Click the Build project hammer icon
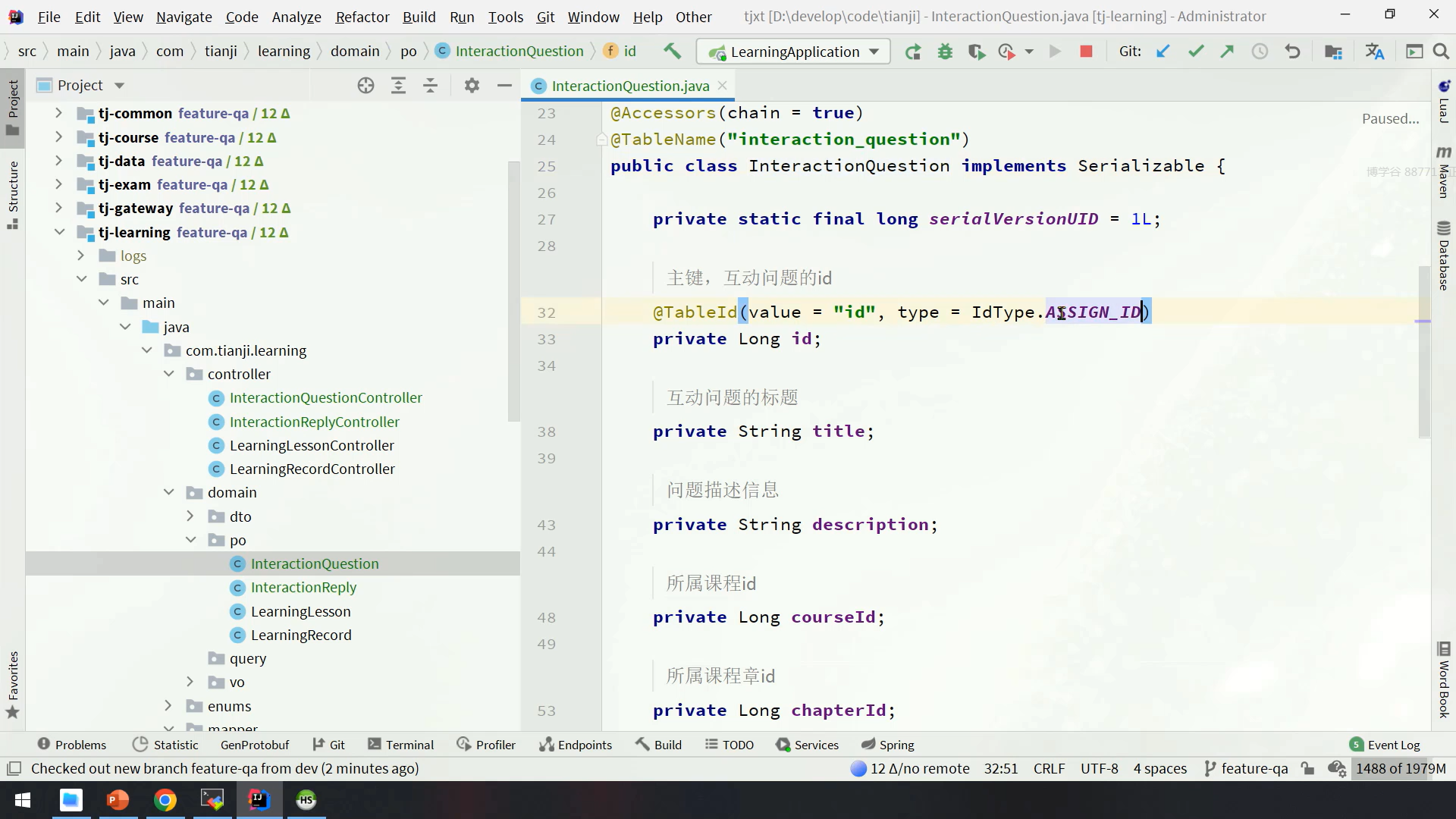This screenshot has width=1456, height=819. click(672, 51)
